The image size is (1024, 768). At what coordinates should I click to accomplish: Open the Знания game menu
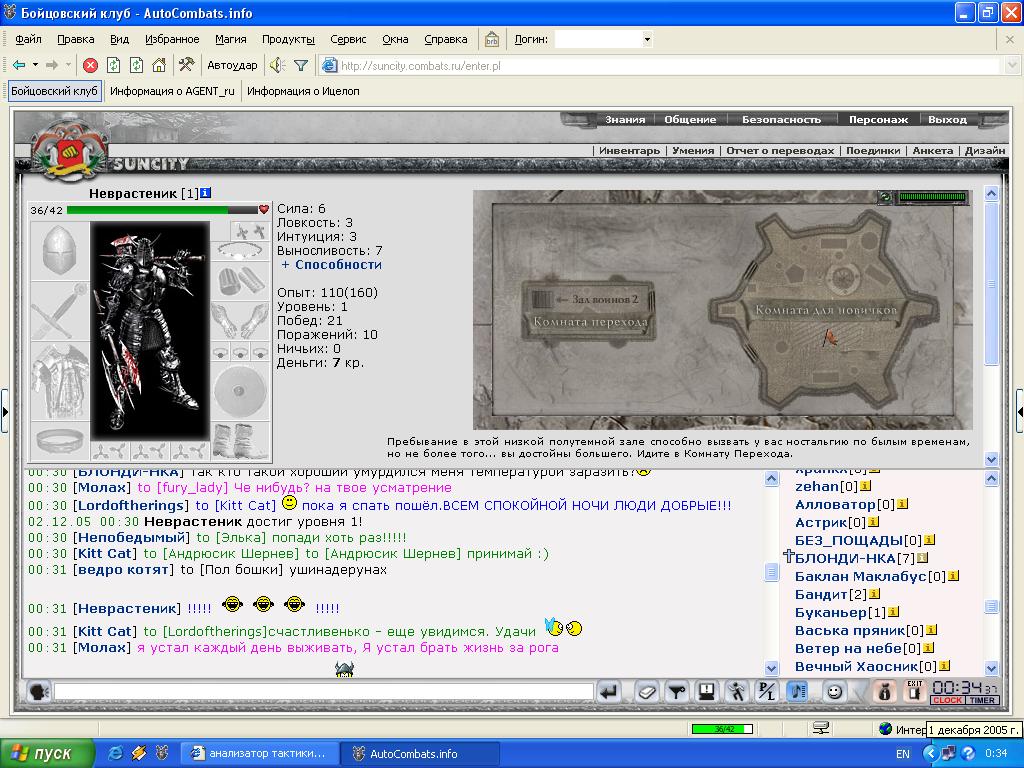coord(625,120)
